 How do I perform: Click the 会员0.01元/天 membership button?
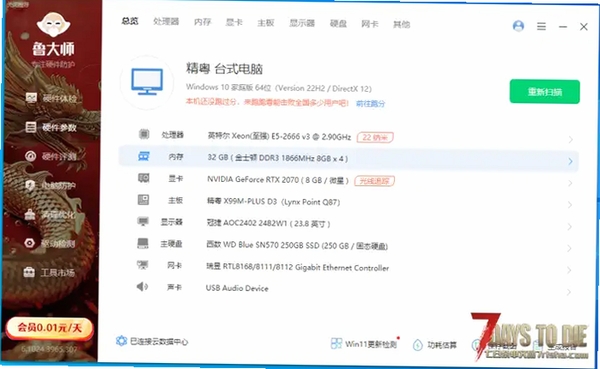point(49,328)
